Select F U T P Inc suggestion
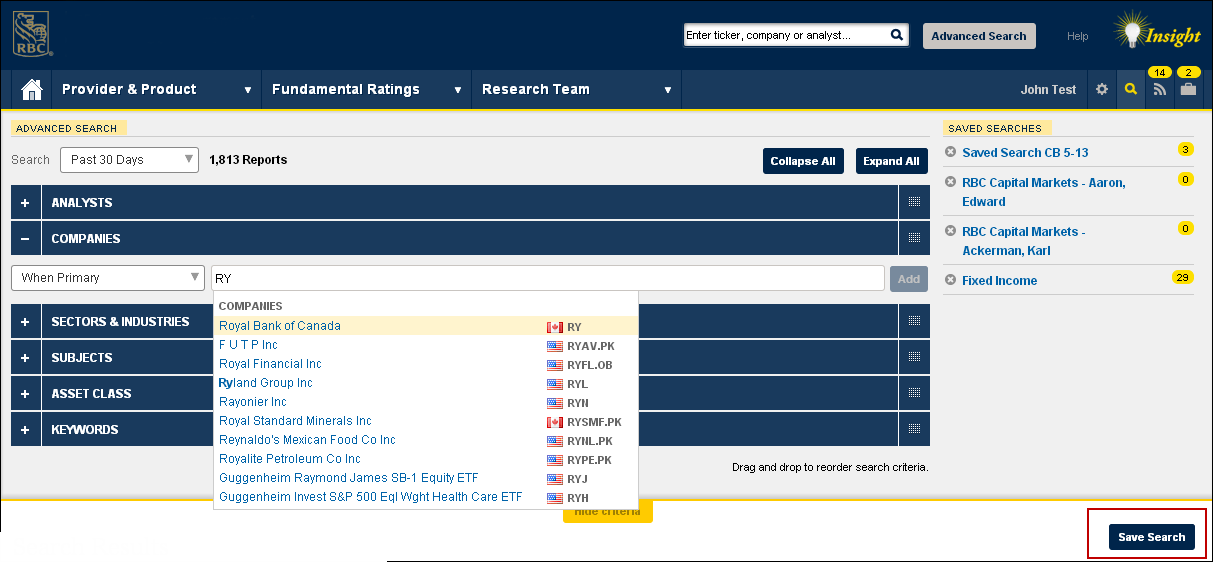1213x562 pixels. [426, 345]
